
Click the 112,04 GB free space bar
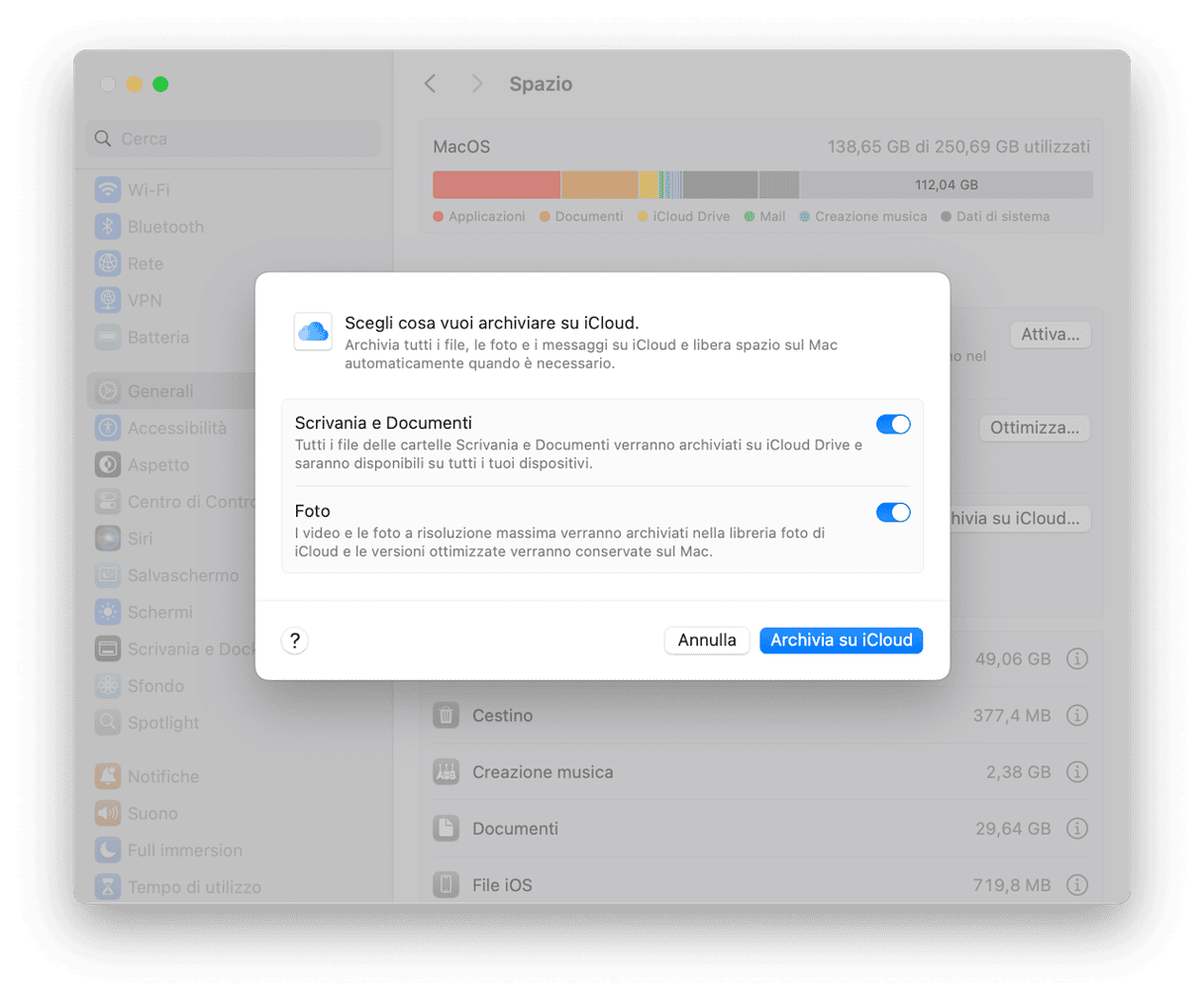pyautogui.click(x=947, y=185)
